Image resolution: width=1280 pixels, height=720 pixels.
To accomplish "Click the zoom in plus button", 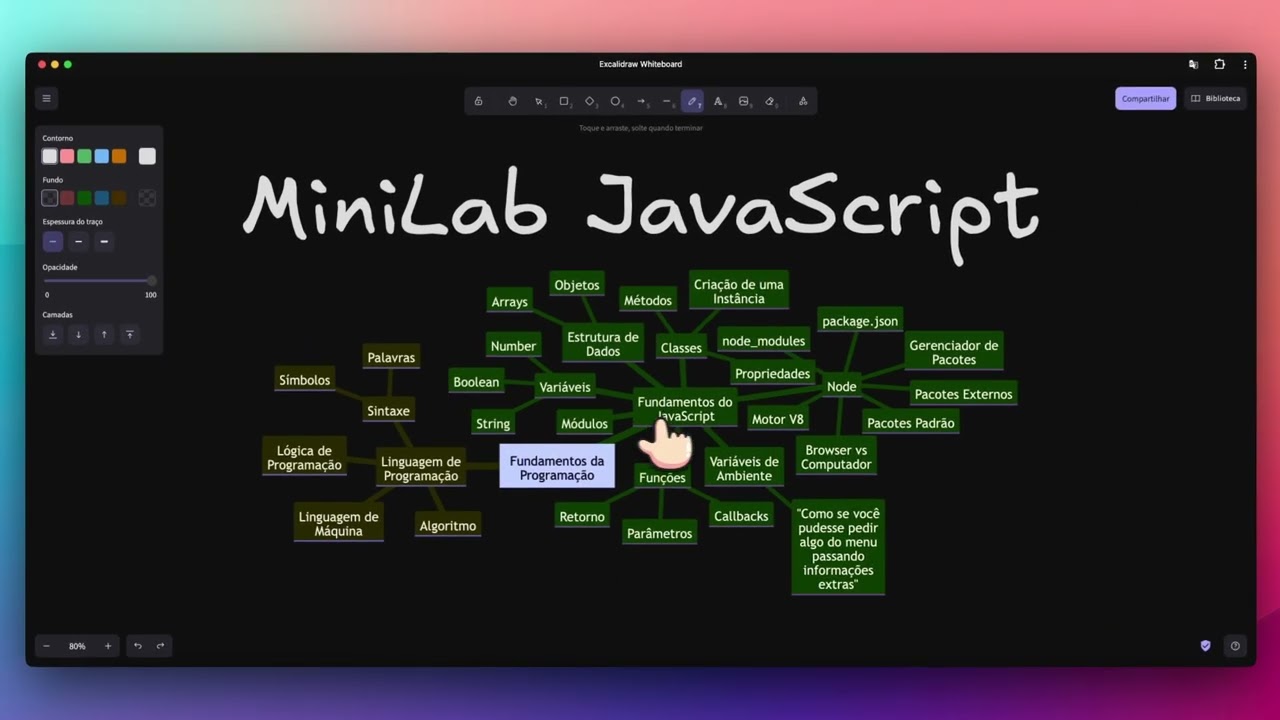I will 108,646.
